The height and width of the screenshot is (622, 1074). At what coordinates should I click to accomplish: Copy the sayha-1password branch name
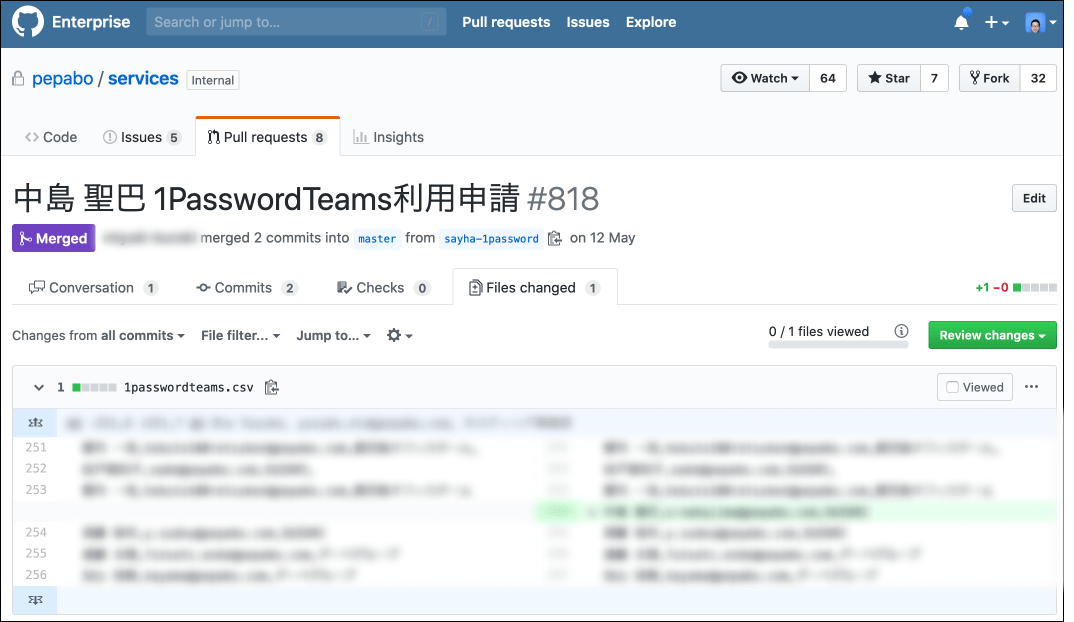pyautogui.click(x=555, y=239)
